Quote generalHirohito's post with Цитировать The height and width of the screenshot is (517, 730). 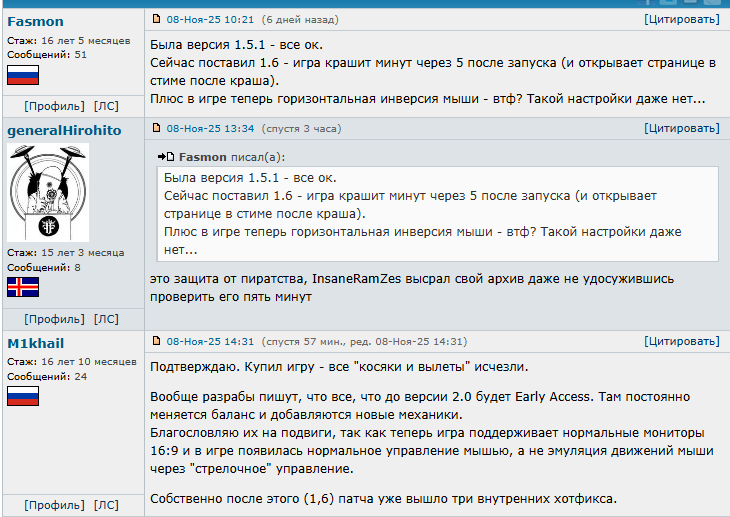pos(681,128)
